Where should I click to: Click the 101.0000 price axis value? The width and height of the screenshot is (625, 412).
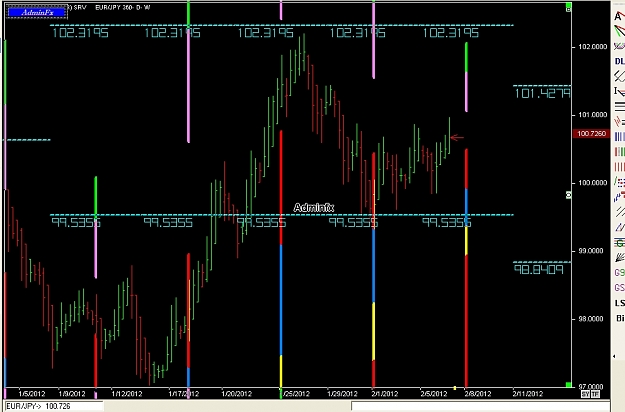point(593,115)
